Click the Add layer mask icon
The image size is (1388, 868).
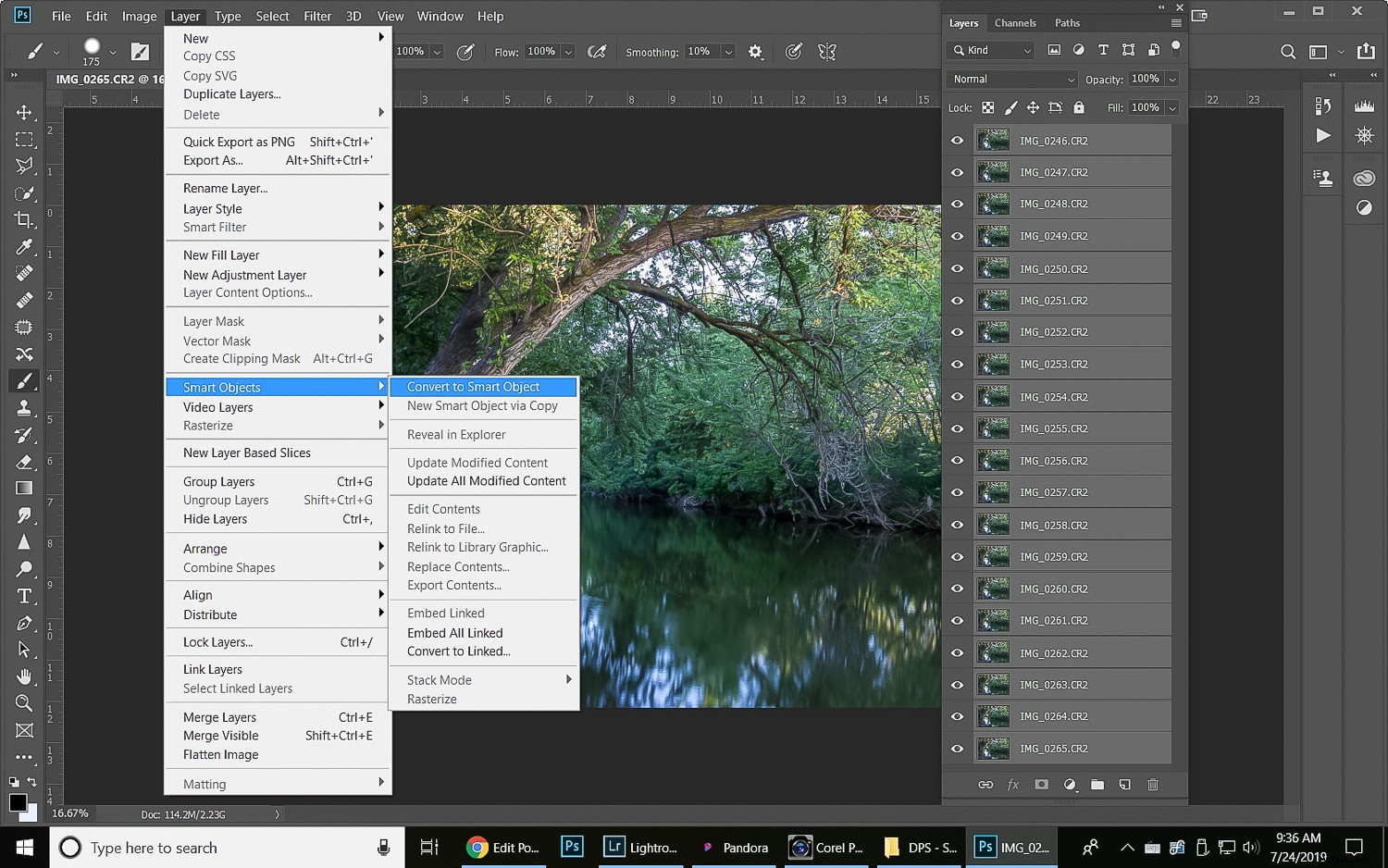(x=1042, y=784)
